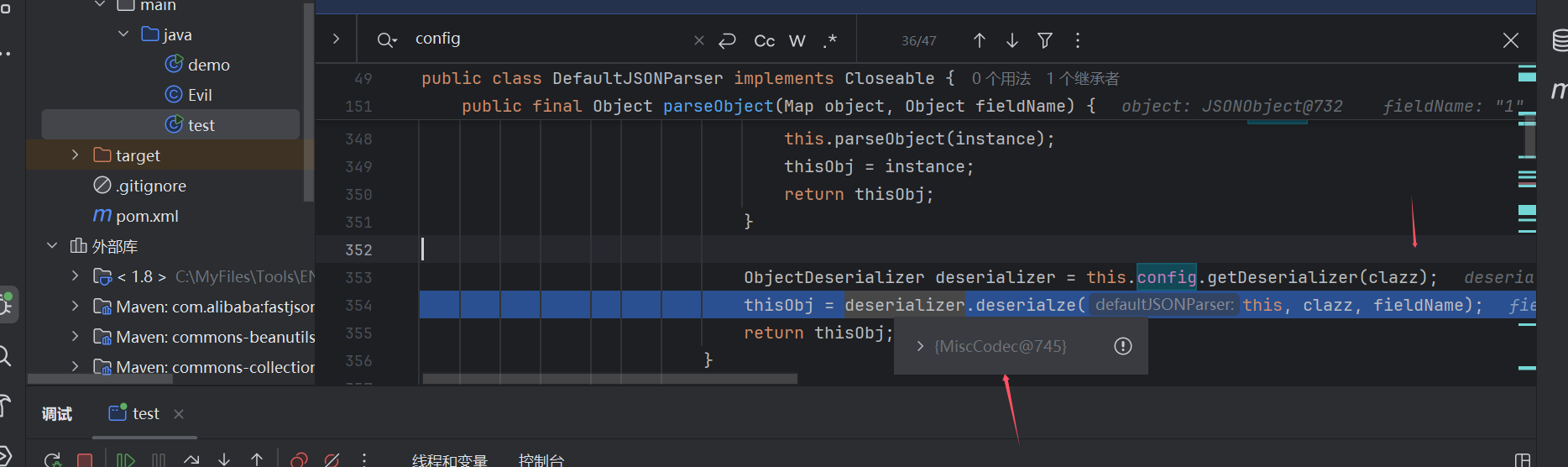1568x467 pixels.
Task: Resume program execution
Action: (x=126, y=460)
